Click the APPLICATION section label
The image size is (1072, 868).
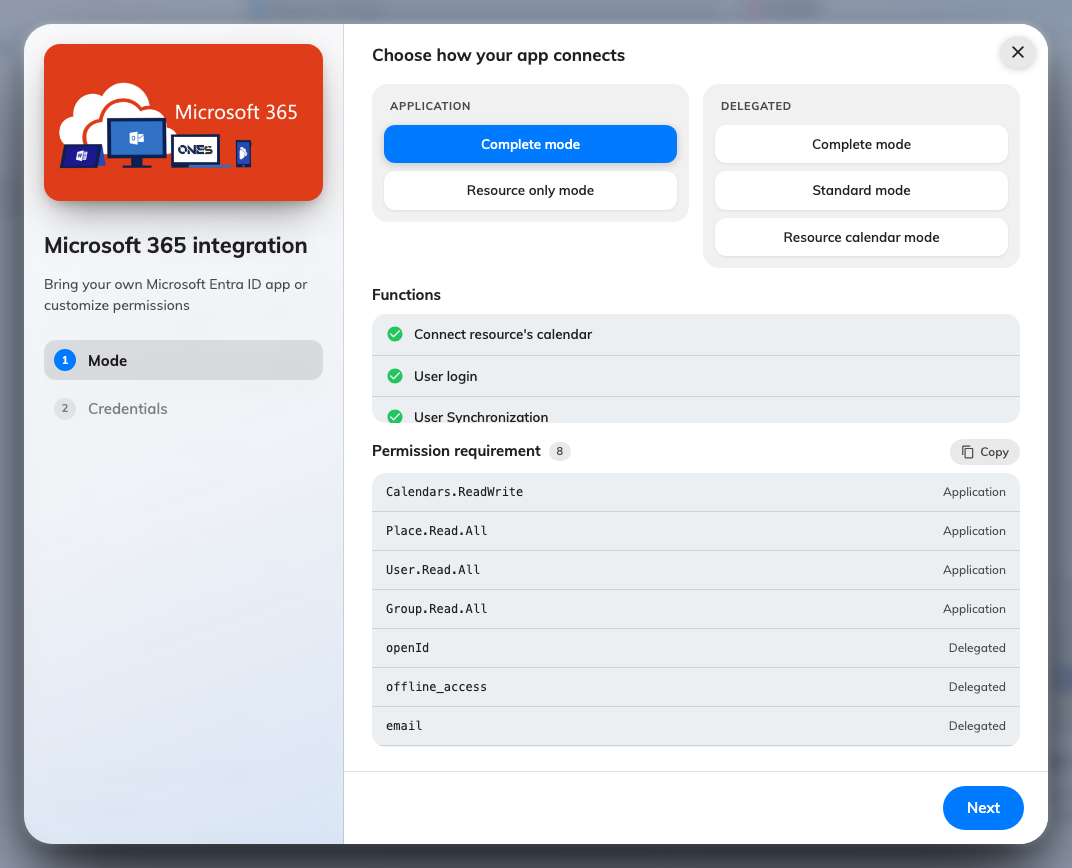point(429,106)
